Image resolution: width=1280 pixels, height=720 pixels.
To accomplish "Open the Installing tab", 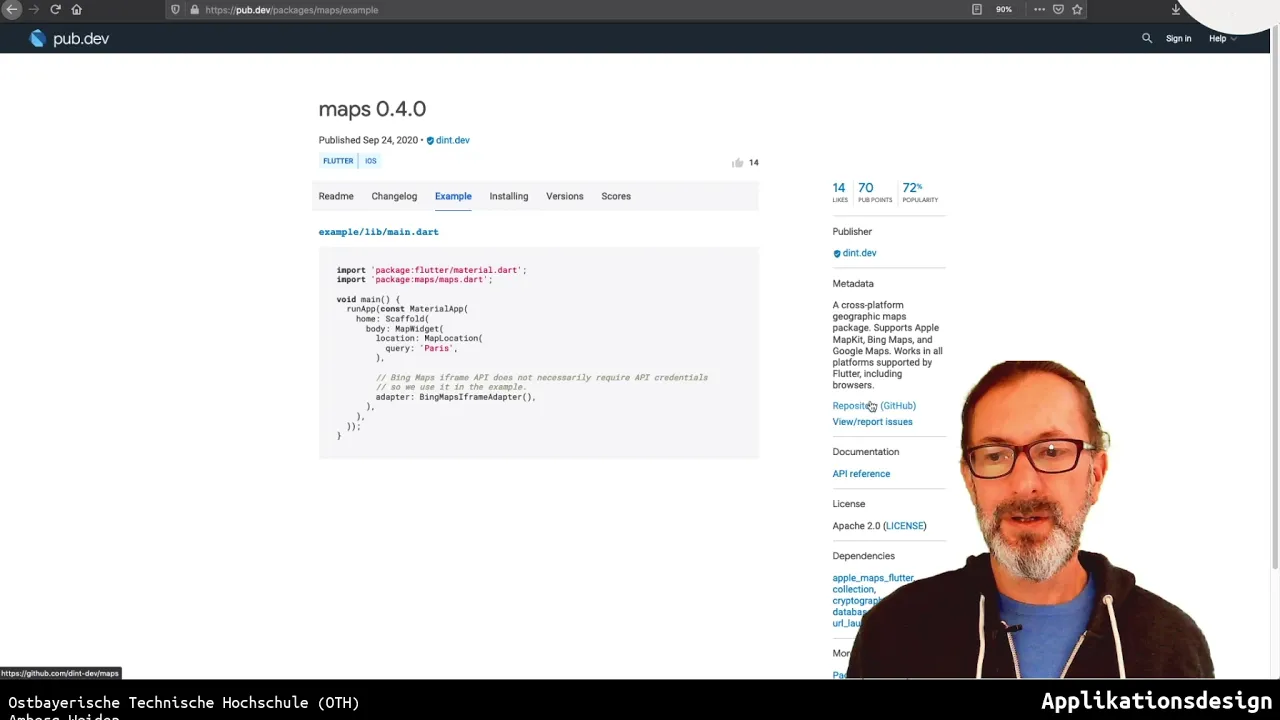I will coord(509,196).
